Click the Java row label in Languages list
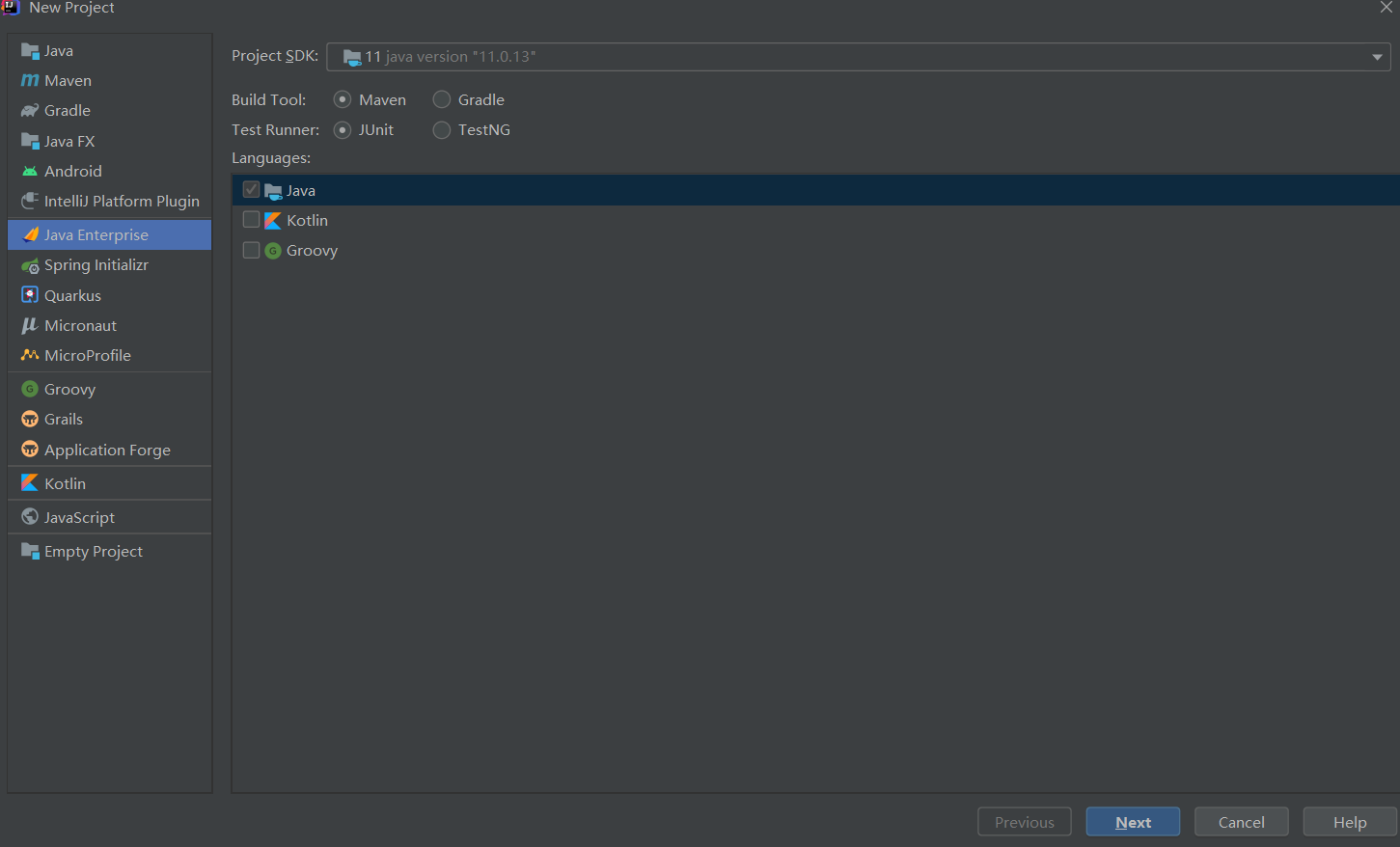The image size is (1400, 847). tap(301, 191)
